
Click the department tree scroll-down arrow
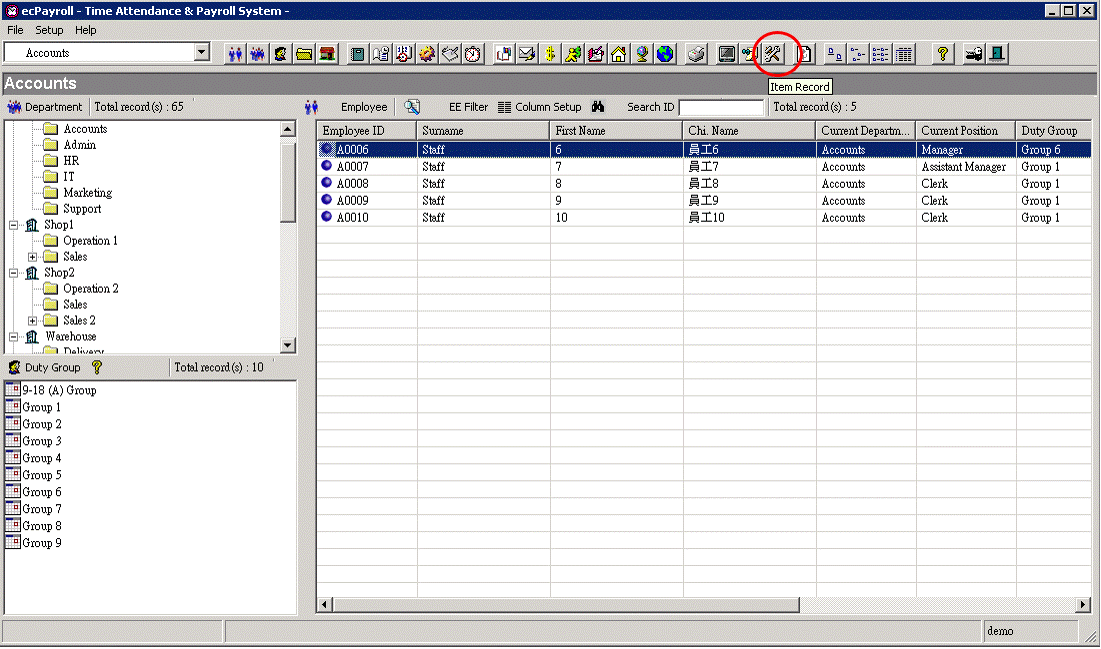(x=288, y=345)
